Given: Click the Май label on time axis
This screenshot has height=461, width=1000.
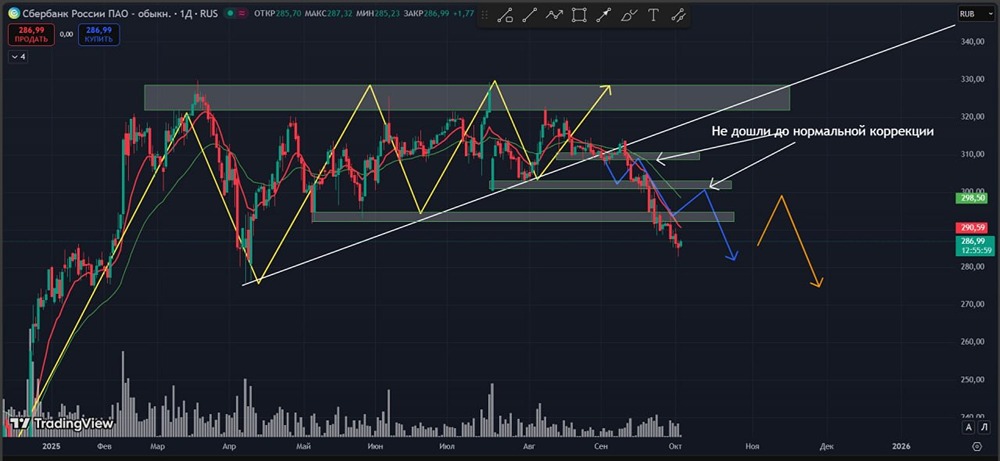Looking at the screenshot, I should 304,446.
